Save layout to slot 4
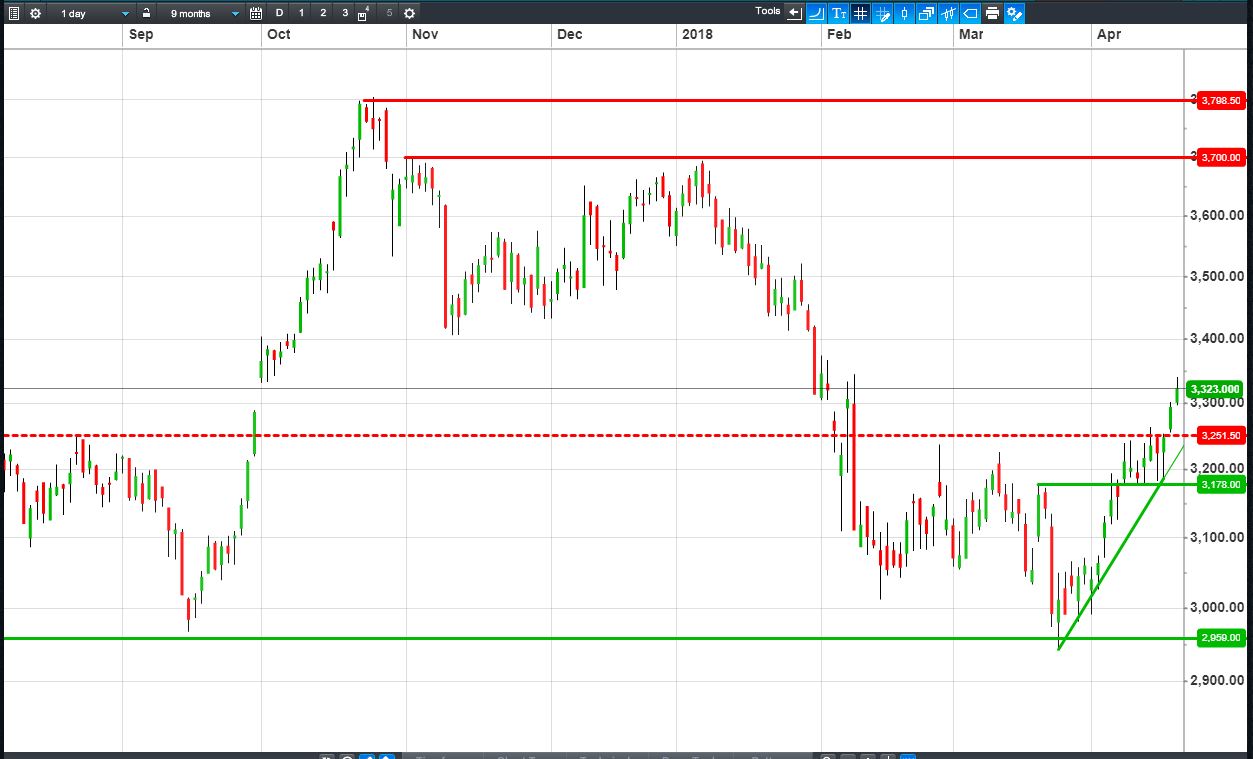1253x759 pixels. click(x=364, y=13)
